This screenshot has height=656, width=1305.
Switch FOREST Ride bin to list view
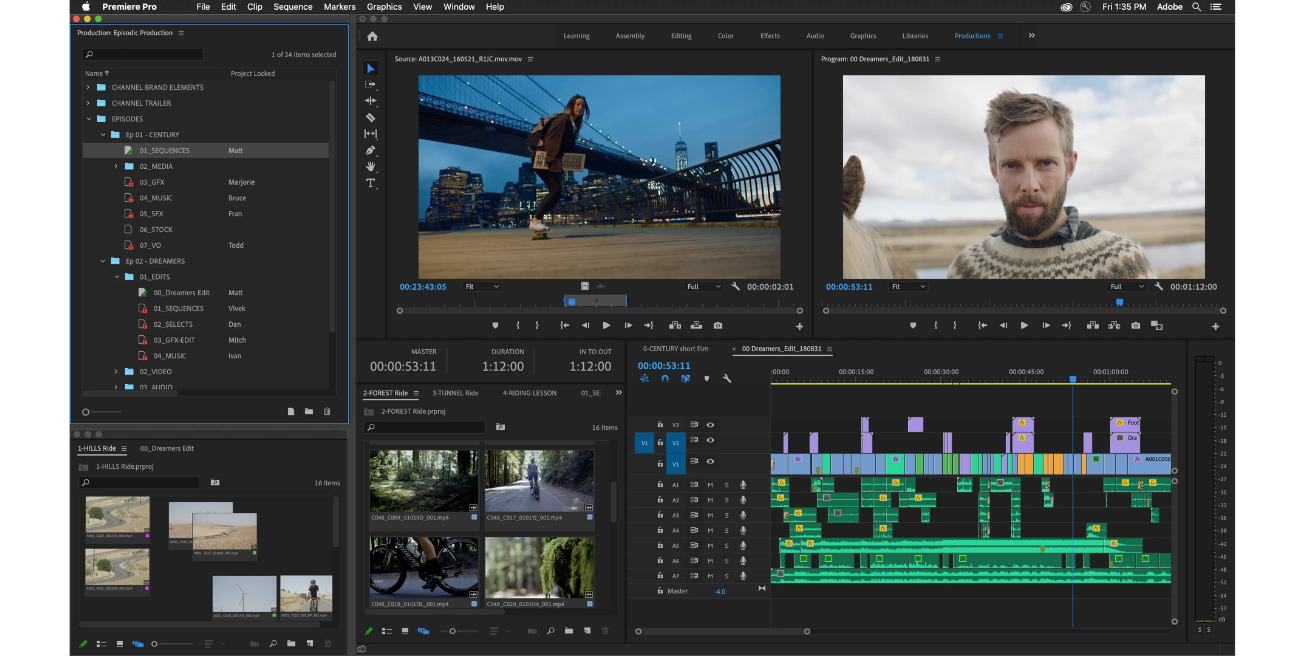point(387,631)
